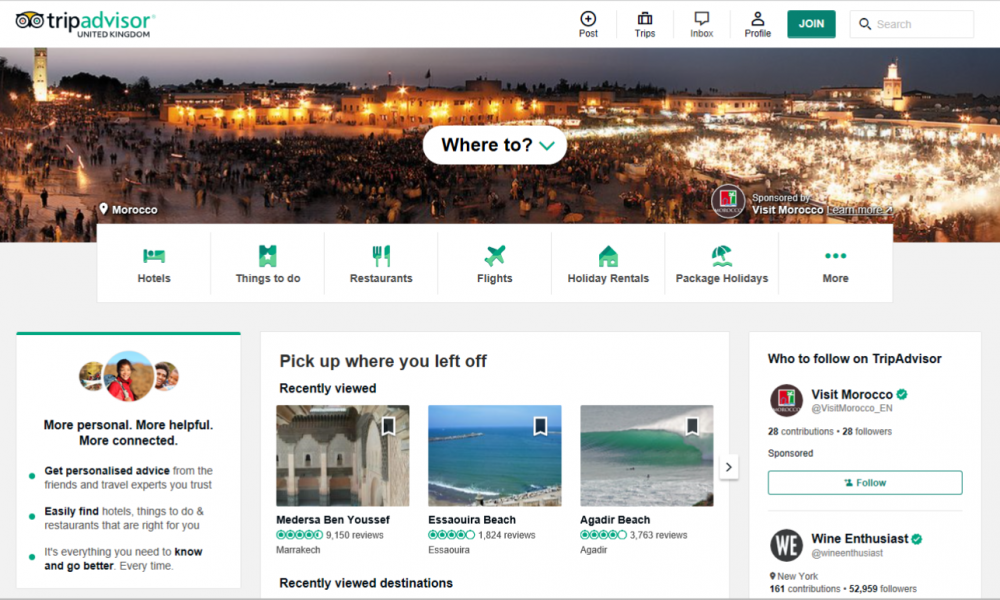
Task: Click the Morocco location label on banner
Action: (x=135, y=210)
